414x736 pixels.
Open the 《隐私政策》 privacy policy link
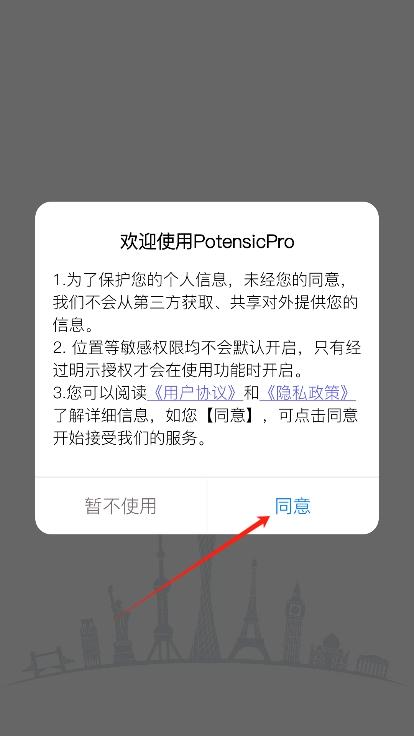pos(307,393)
